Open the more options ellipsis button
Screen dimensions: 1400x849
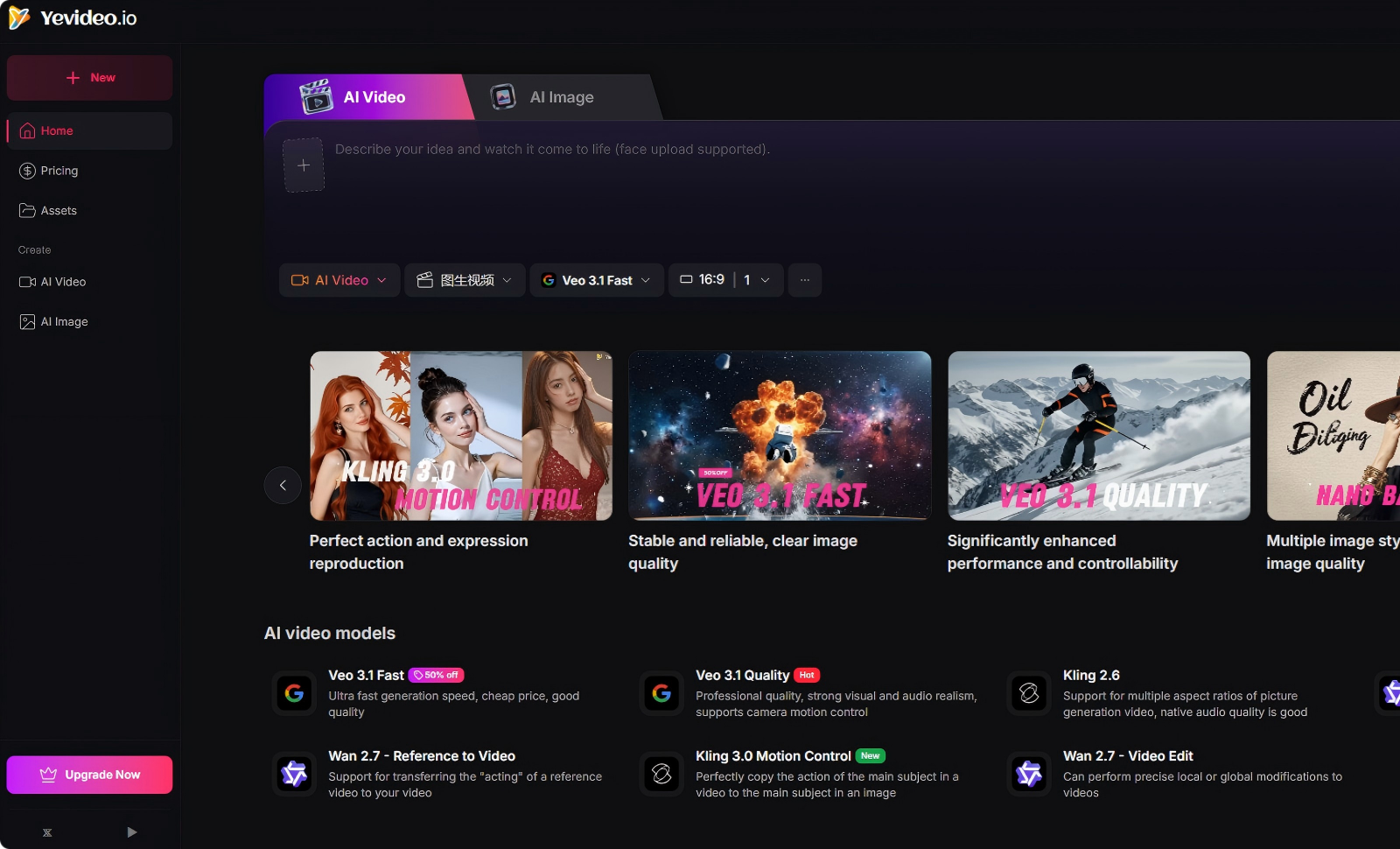pos(805,280)
